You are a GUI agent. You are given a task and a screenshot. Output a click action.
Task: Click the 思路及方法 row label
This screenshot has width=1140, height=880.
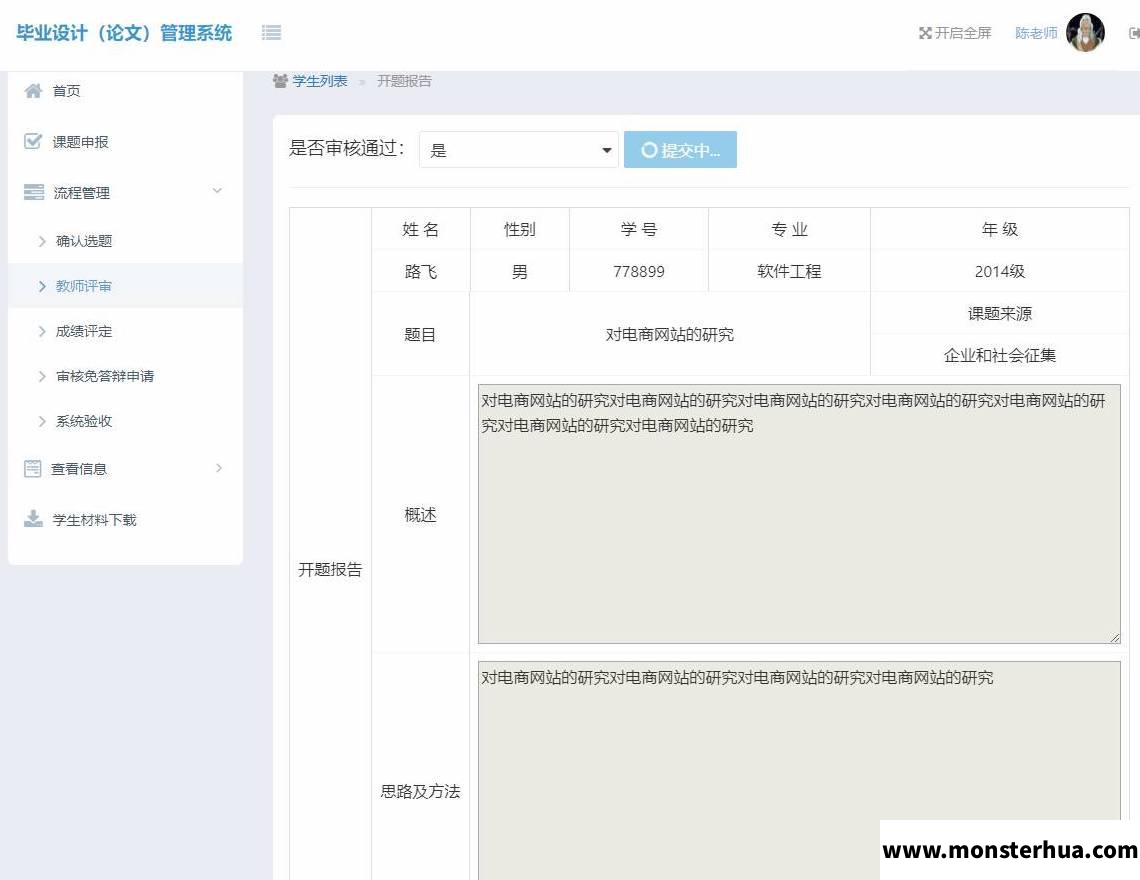coord(420,791)
